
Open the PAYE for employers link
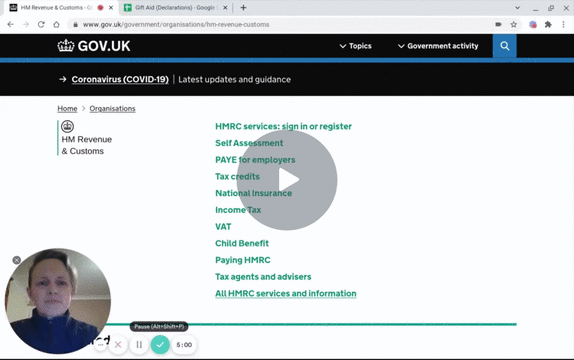click(x=255, y=160)
